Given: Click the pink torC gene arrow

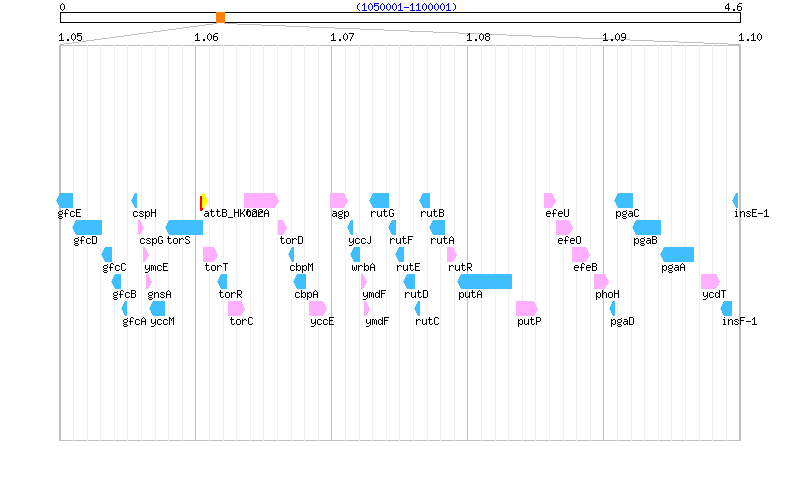Looking at the screenshot, I should pos(236,308).
